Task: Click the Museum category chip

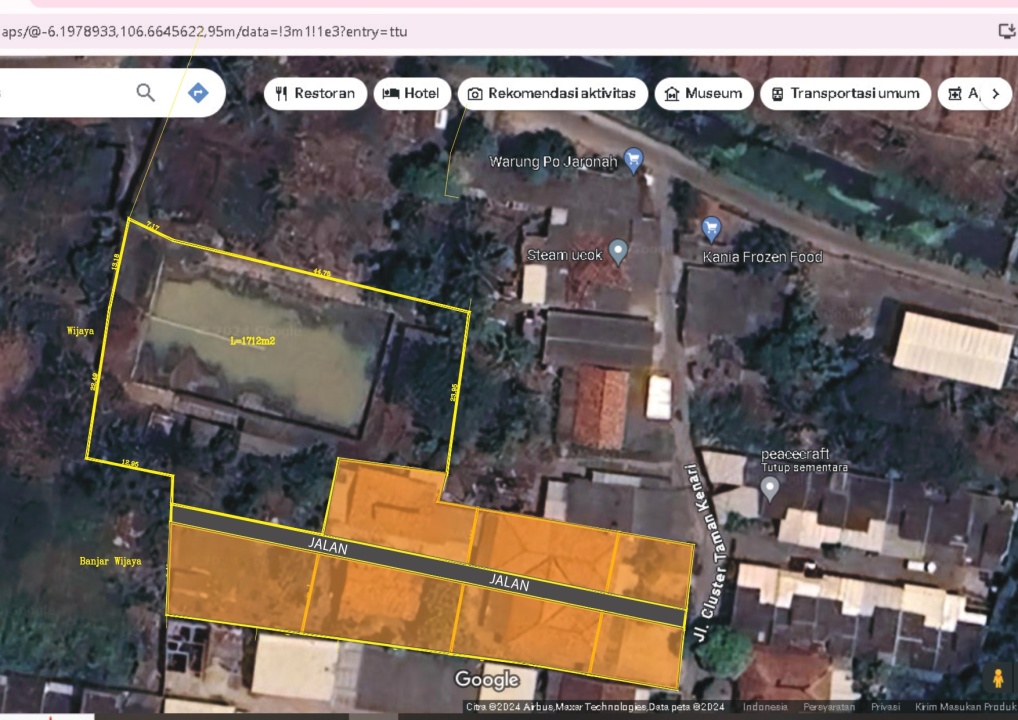Action: [704, 94]
